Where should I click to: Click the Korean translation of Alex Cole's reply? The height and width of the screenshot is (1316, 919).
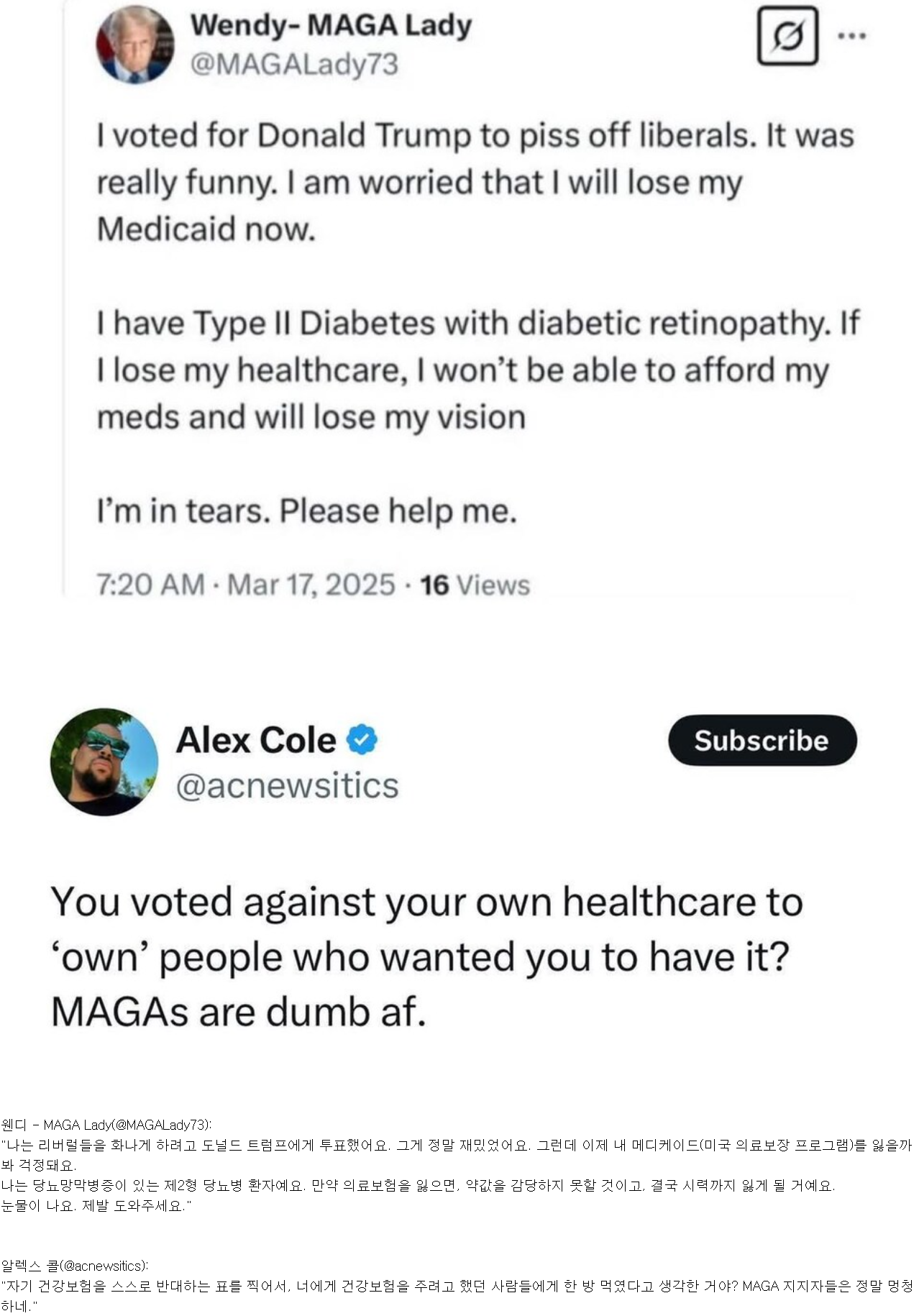(x=457, y=1285)
